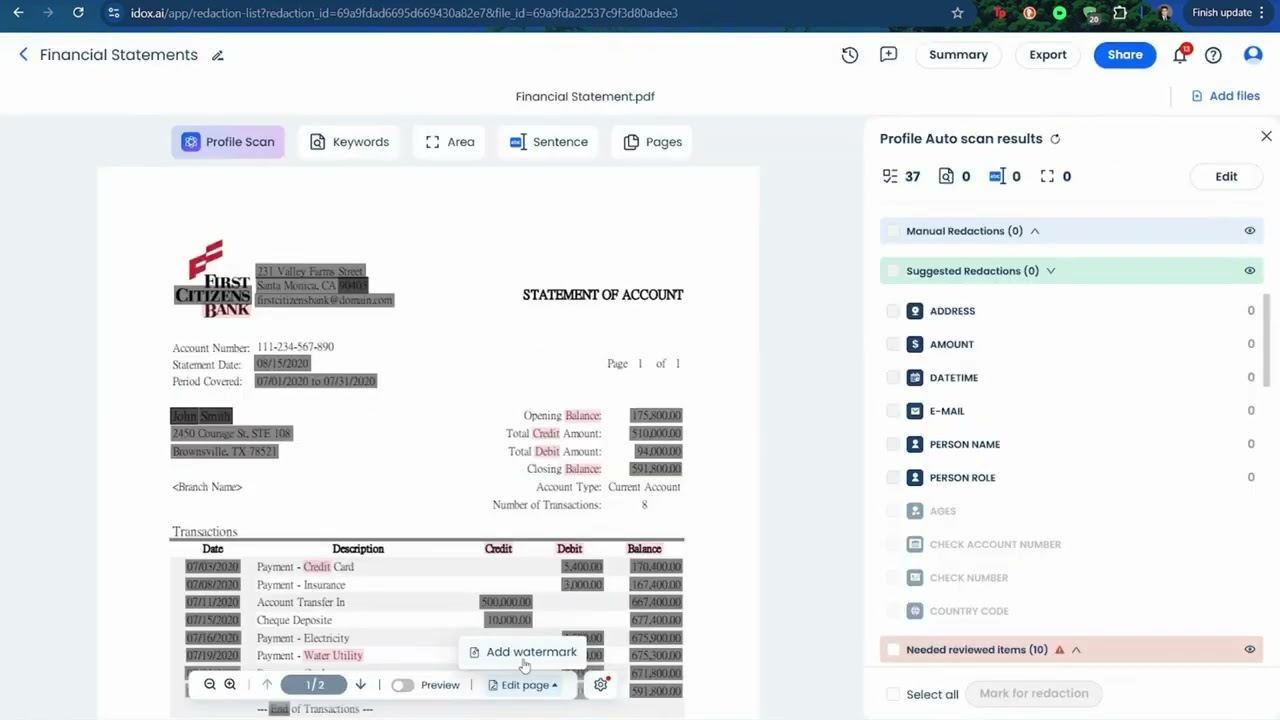This screenshot has width=1280, height=720.
Task: Open notifications bell
Action: click(x=1180, y=55)
